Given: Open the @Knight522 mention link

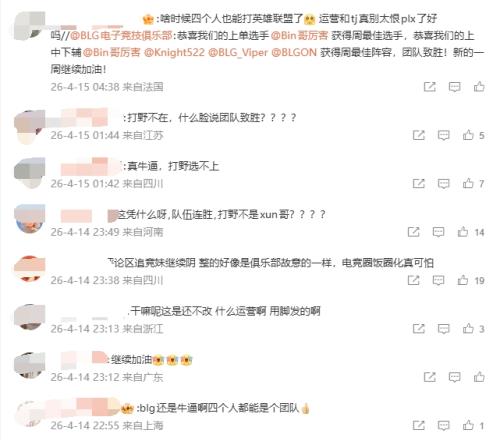Looking at the screenshot, I should coord(174,52).
